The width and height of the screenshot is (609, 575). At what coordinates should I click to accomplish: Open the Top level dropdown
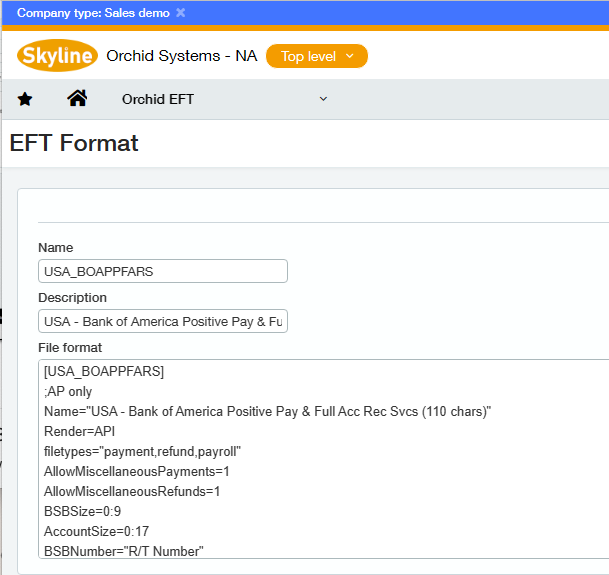pos(317,56)
